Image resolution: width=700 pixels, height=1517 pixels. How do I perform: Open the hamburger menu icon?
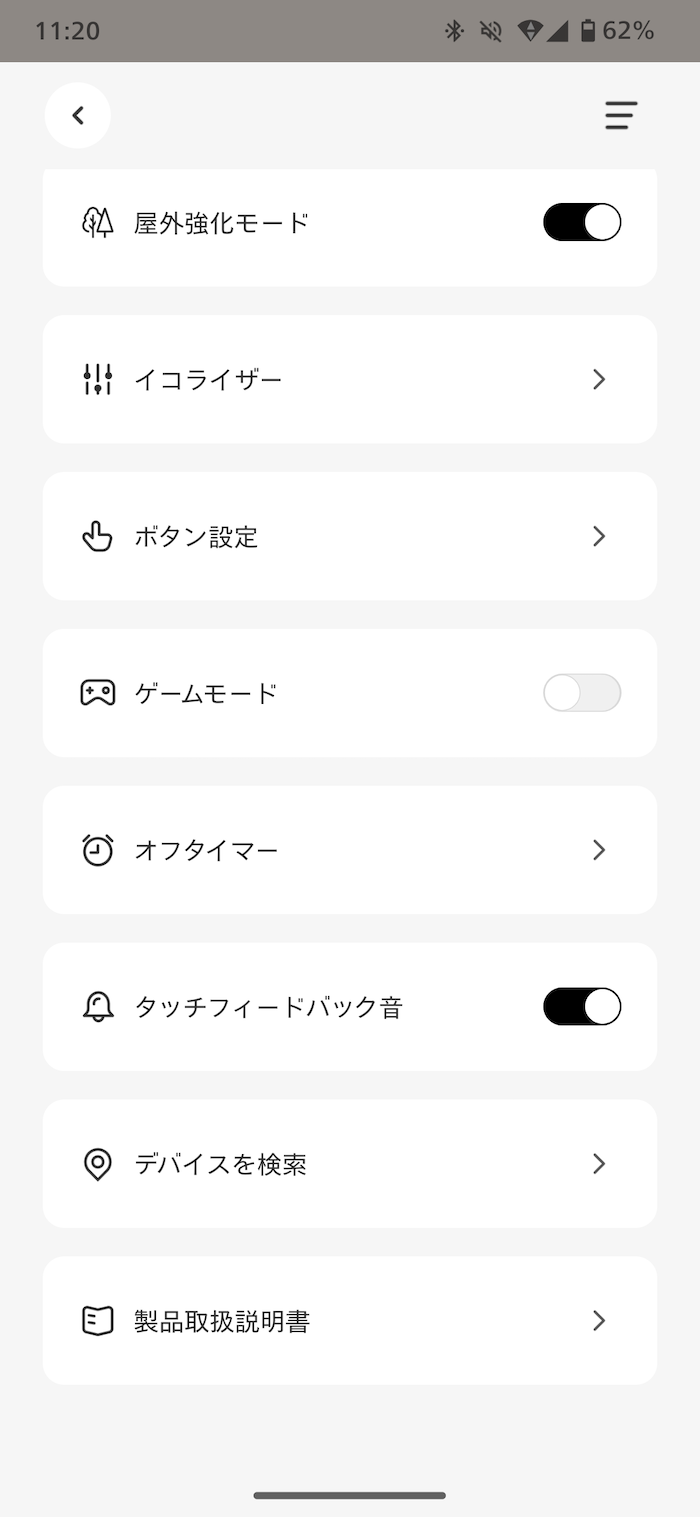click(x=620, y=116)
